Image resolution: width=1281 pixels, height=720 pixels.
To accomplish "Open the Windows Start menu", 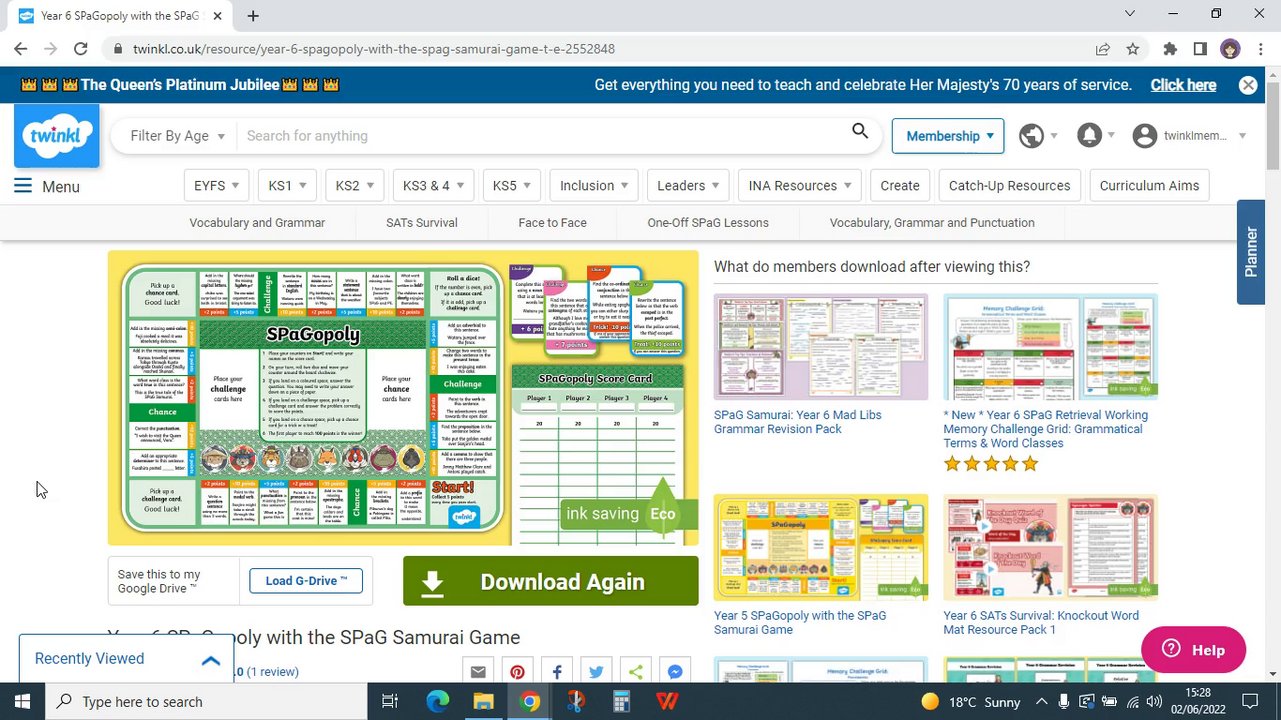I will 22,701.
